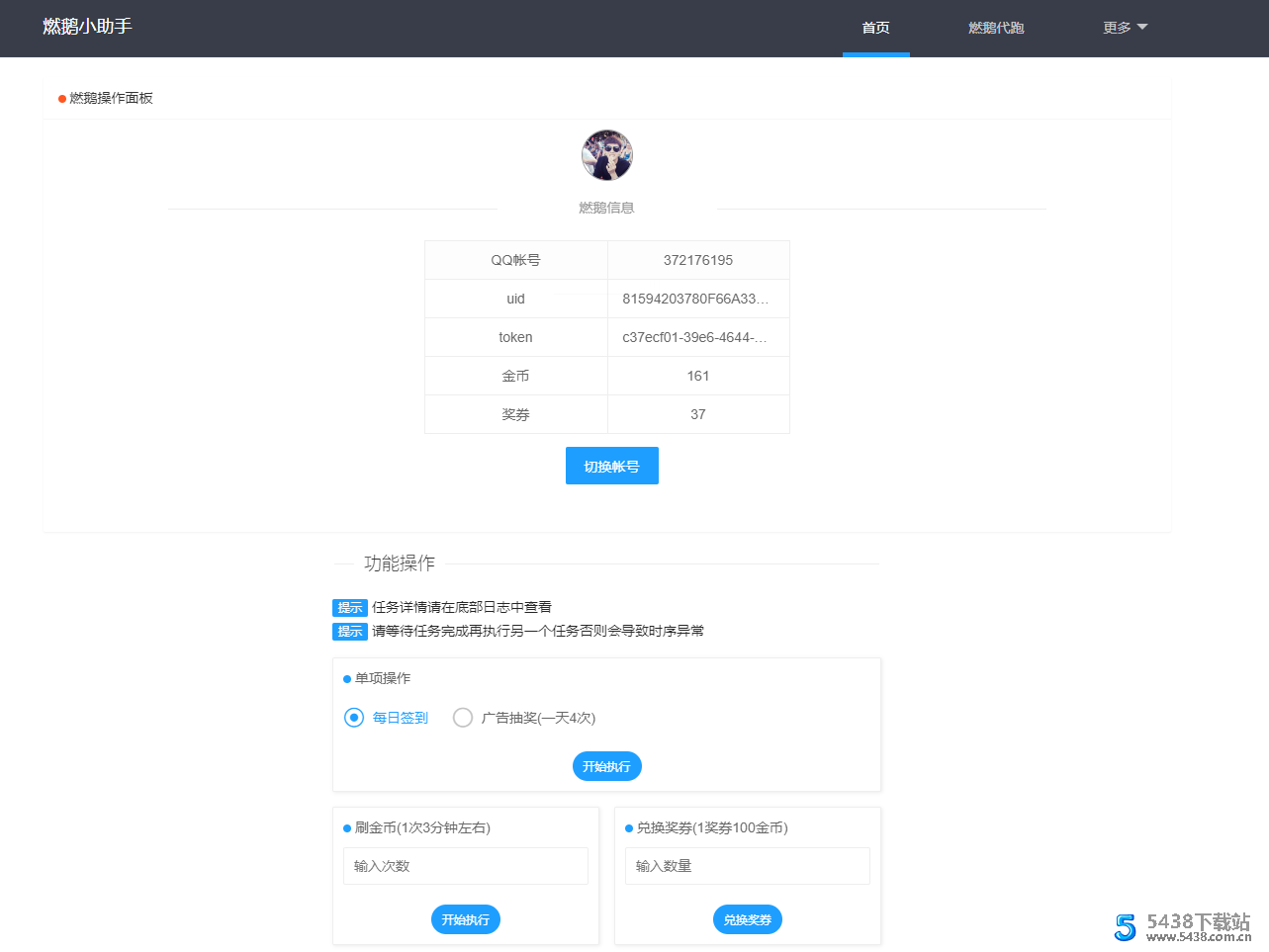Viewport: 1269px width, 952px height.
Task: Expand the truncated uid value
Action: click(698, 299)
